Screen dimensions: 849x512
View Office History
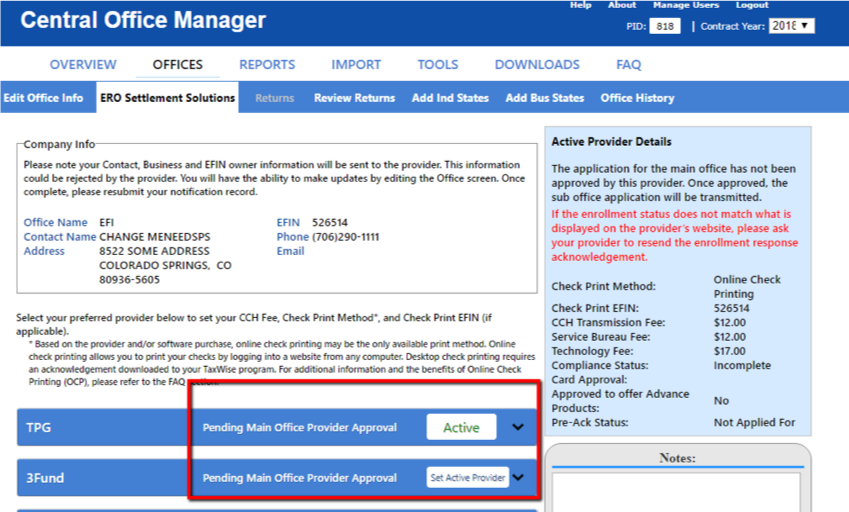637,98
